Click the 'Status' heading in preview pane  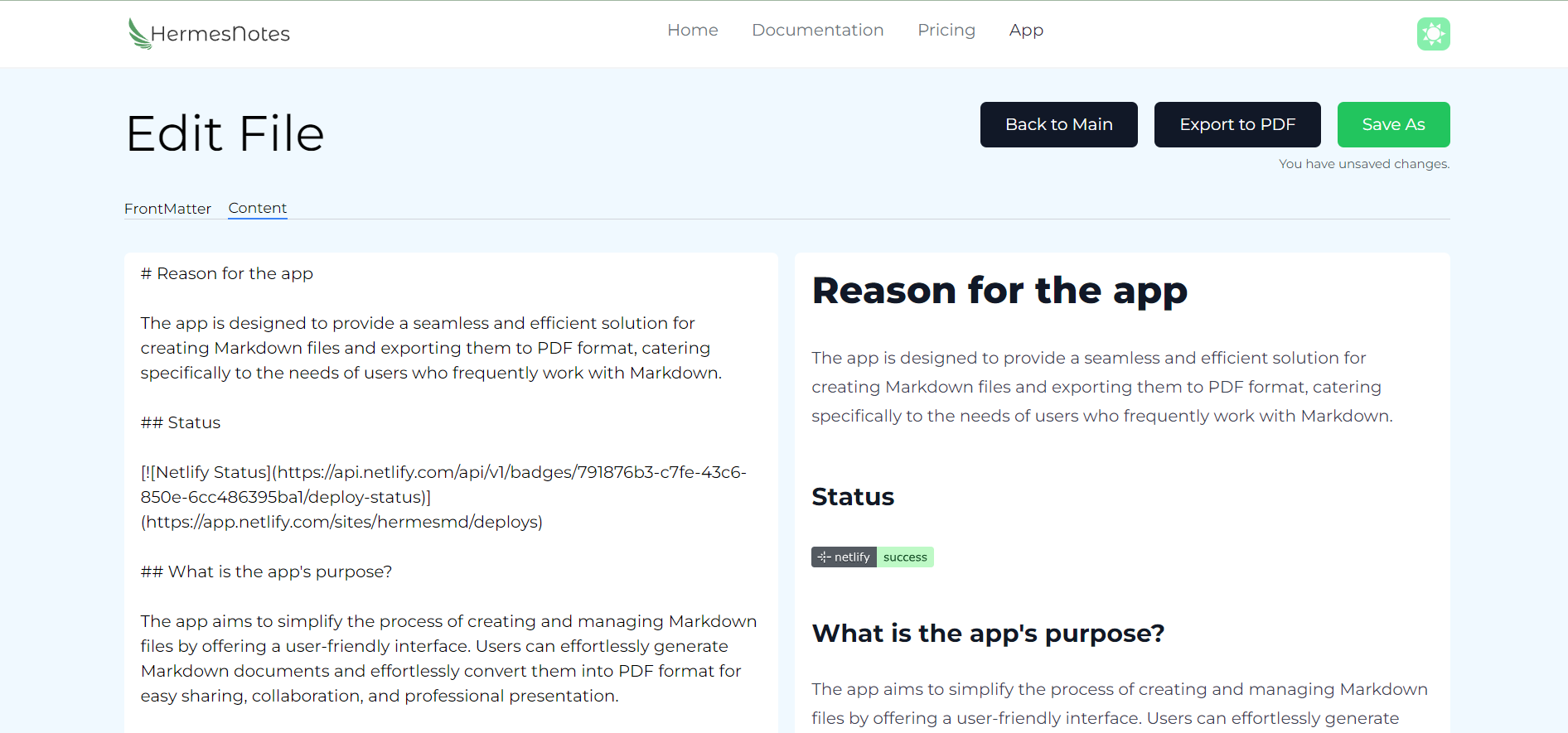click(x=853, y=497)
